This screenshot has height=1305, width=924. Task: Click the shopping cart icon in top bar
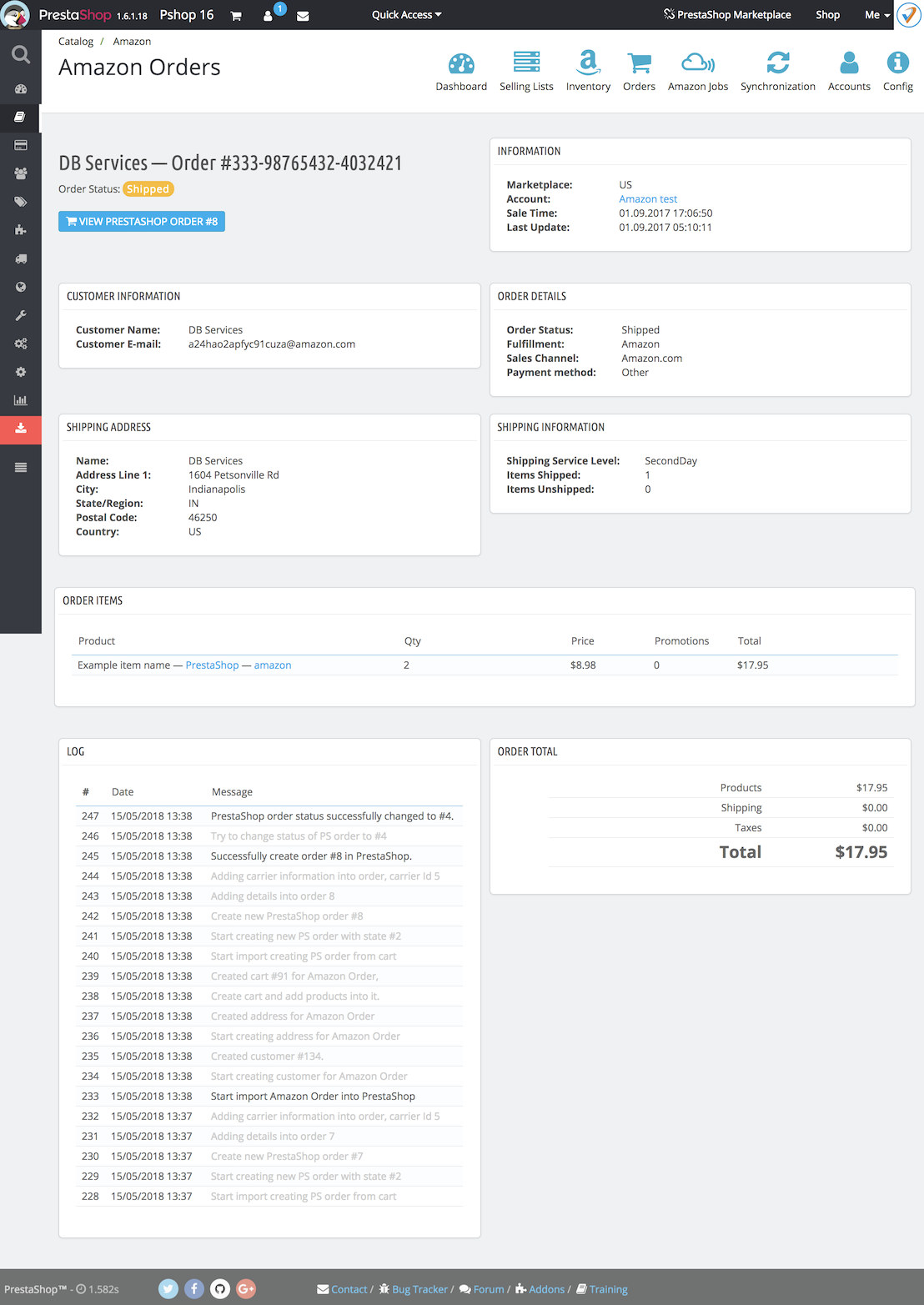pyautogui.click(x=236, y=16)
